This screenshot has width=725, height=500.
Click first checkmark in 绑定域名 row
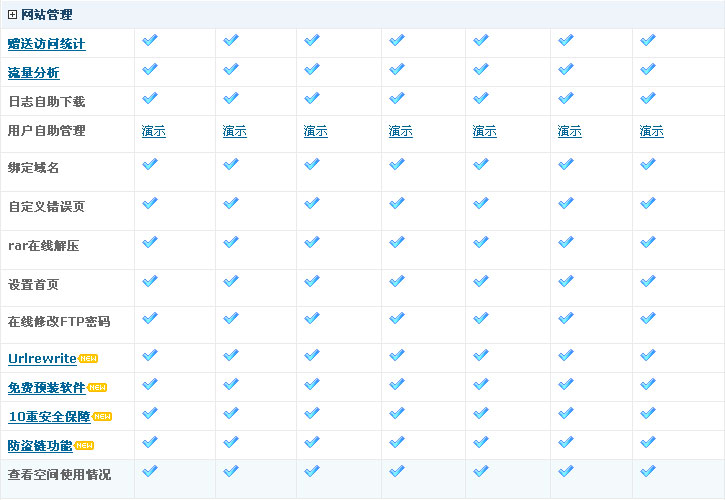click(150, 164)
